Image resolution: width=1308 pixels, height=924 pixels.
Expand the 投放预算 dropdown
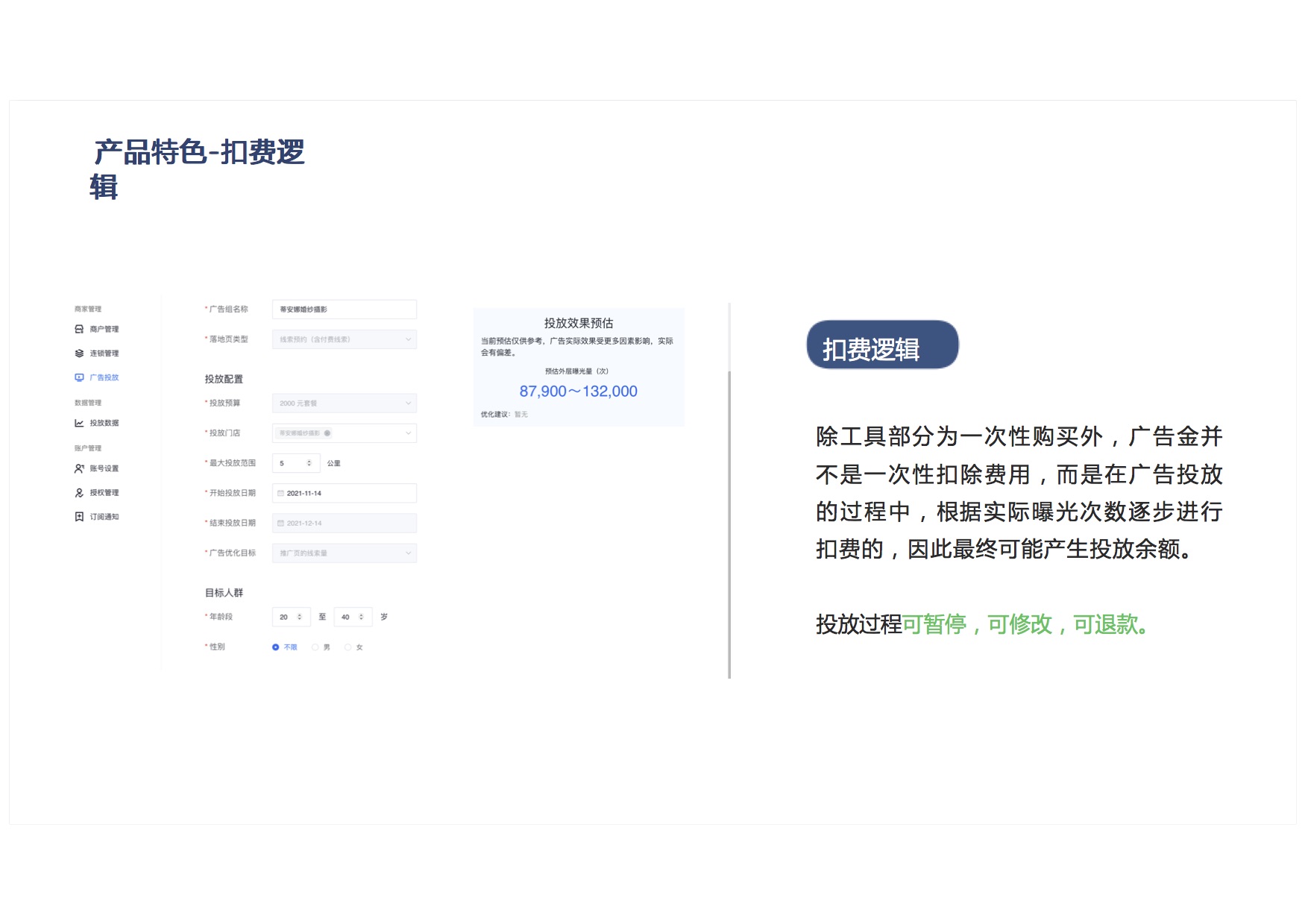344,403
